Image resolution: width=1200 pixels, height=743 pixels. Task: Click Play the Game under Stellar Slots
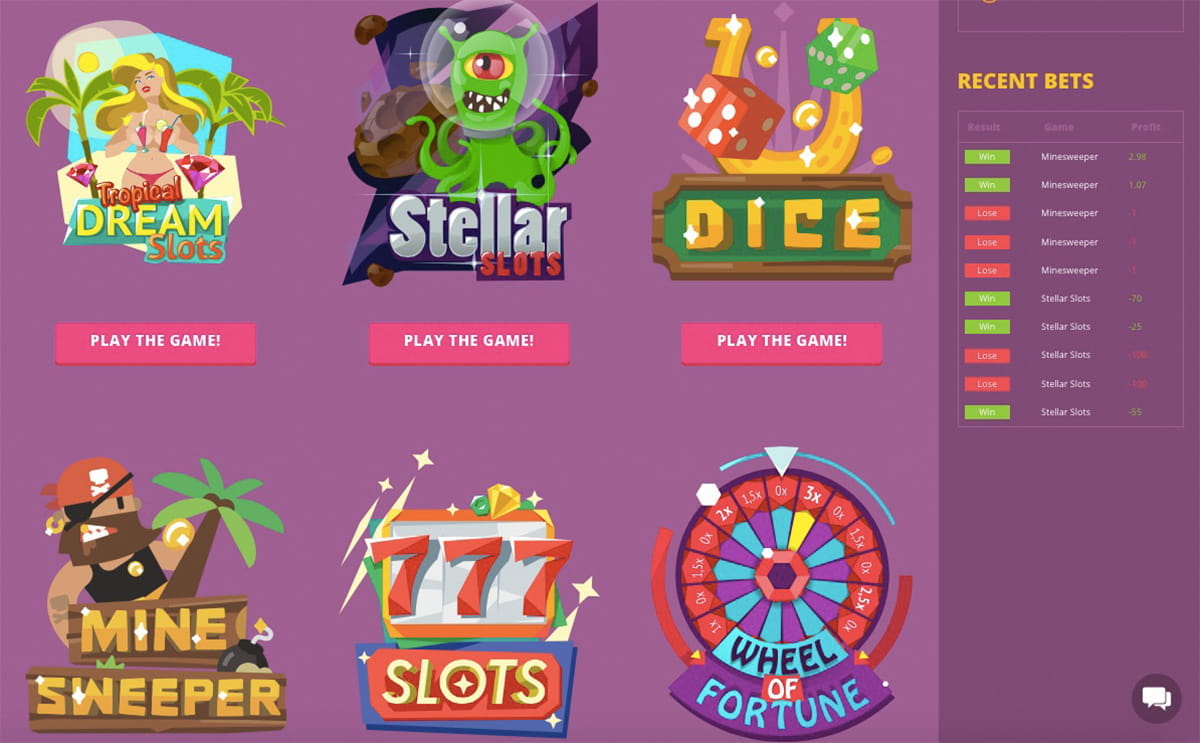[469, 342]
